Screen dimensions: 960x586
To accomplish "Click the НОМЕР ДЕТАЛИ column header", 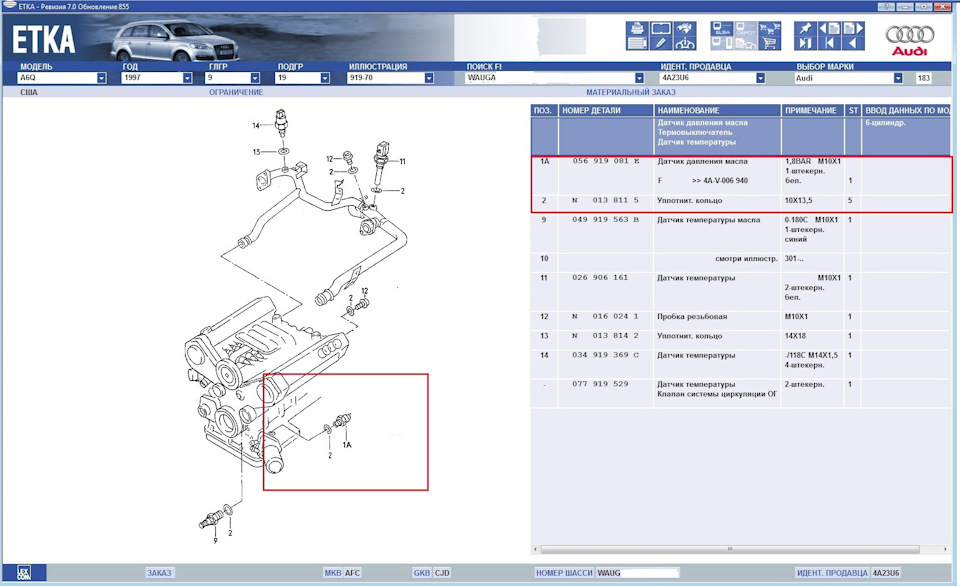I will pos(606,110).
